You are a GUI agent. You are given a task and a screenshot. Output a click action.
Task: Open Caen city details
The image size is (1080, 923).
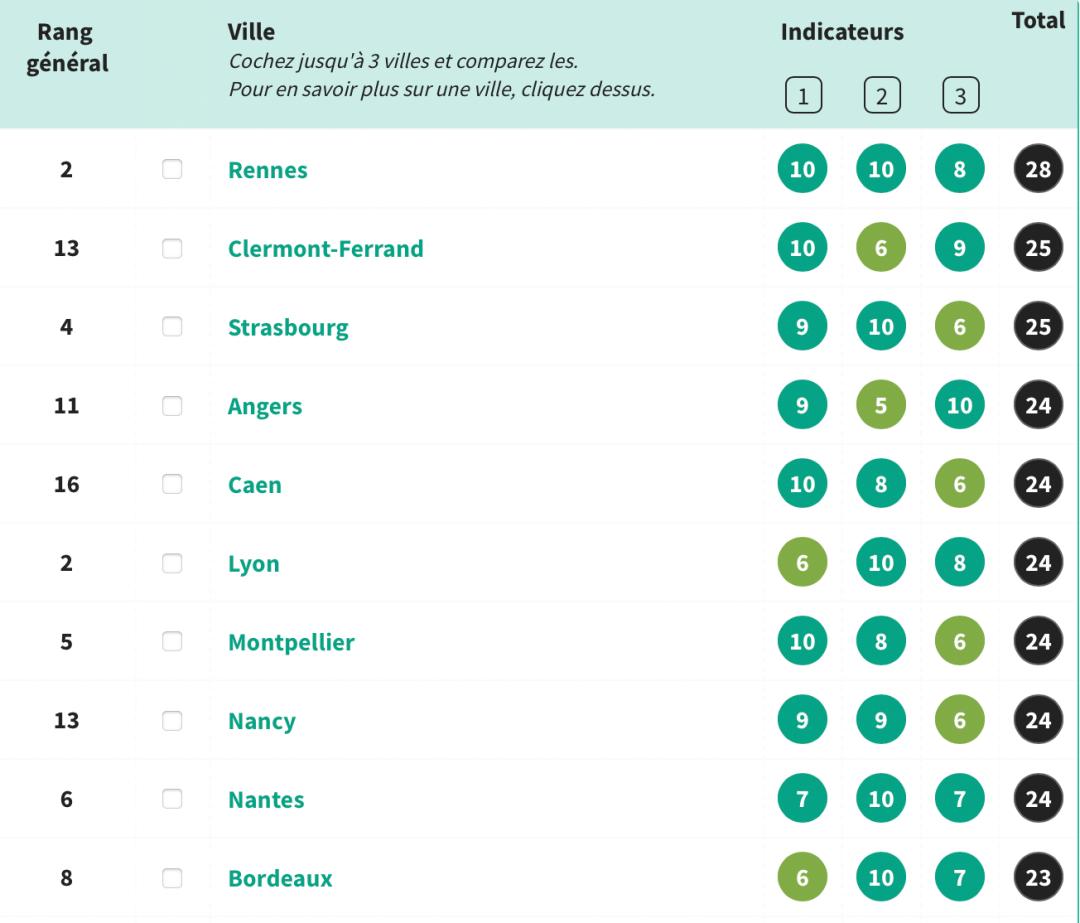(x=255, y=485)
